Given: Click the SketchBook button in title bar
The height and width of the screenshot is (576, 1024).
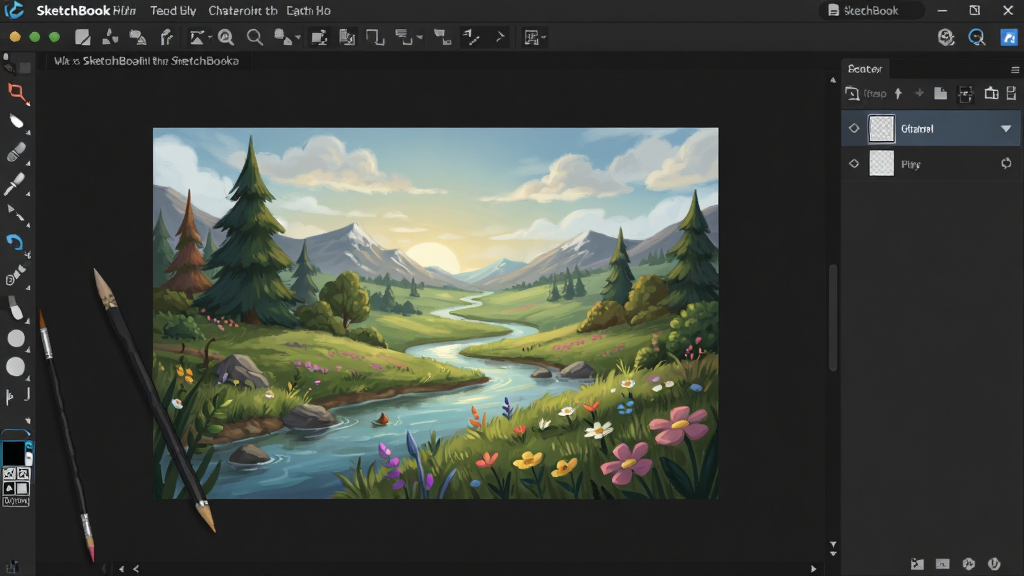Looking at the screenshot, I should pos(871,10).
